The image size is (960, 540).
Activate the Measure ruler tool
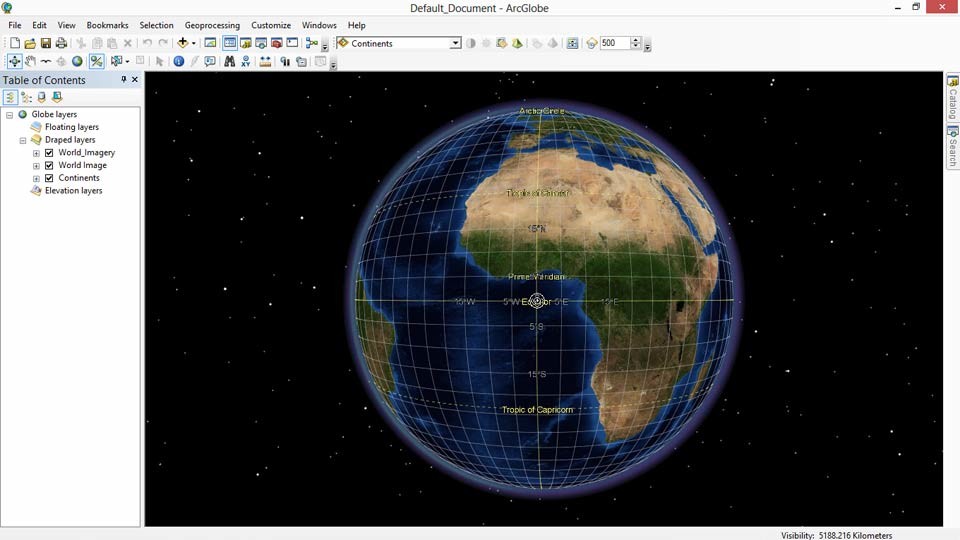click(265, 61)
